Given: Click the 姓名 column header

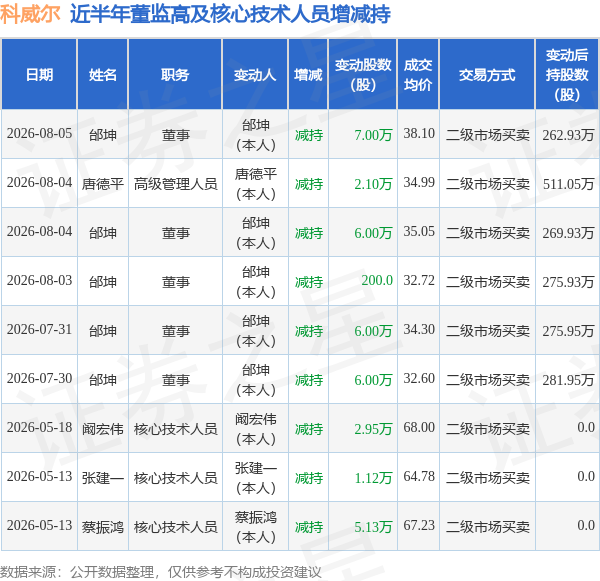Looking at the screenshot, I should 103,74.
